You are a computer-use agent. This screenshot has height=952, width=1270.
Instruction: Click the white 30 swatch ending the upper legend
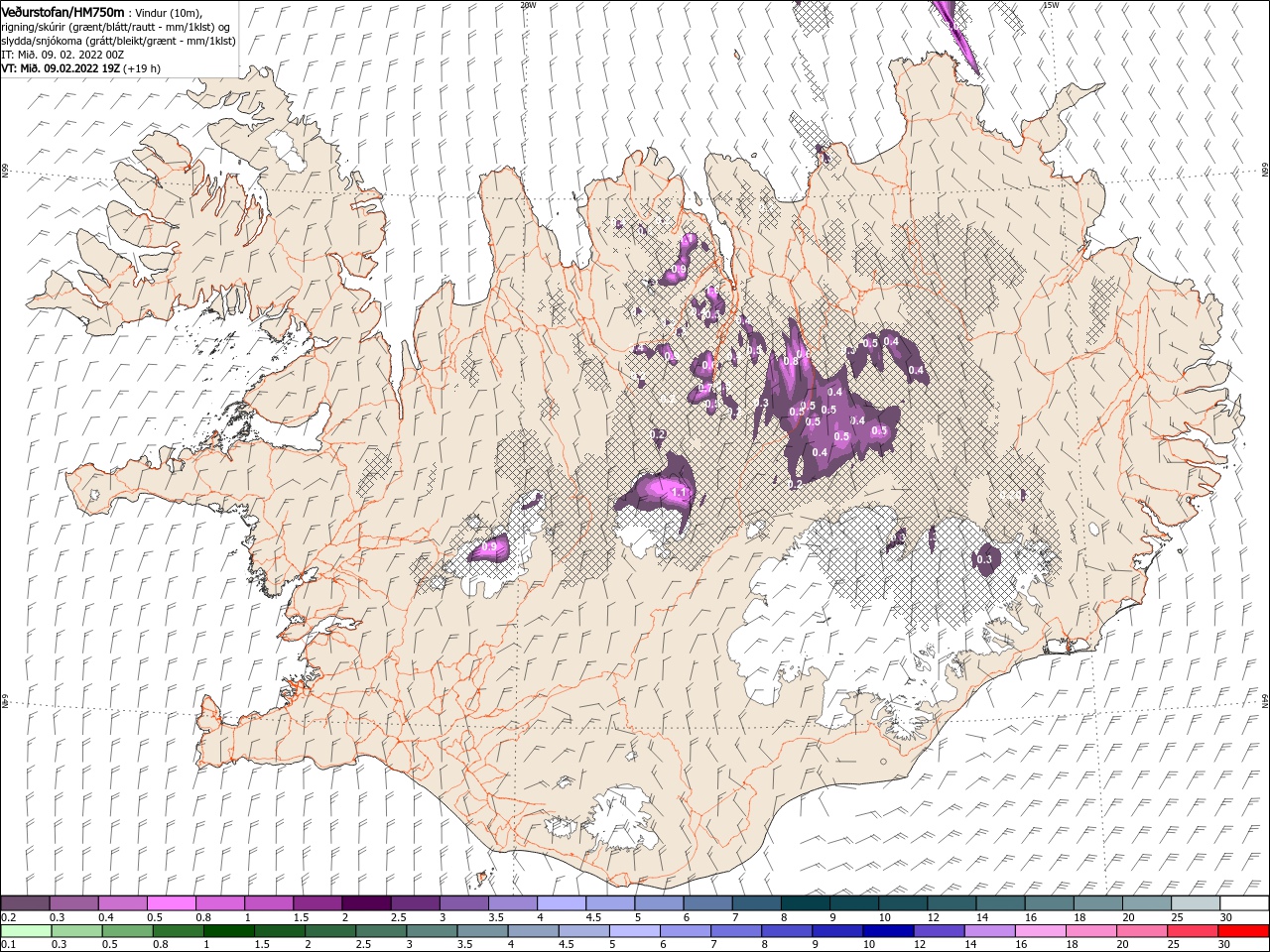tap(1244, 903)
